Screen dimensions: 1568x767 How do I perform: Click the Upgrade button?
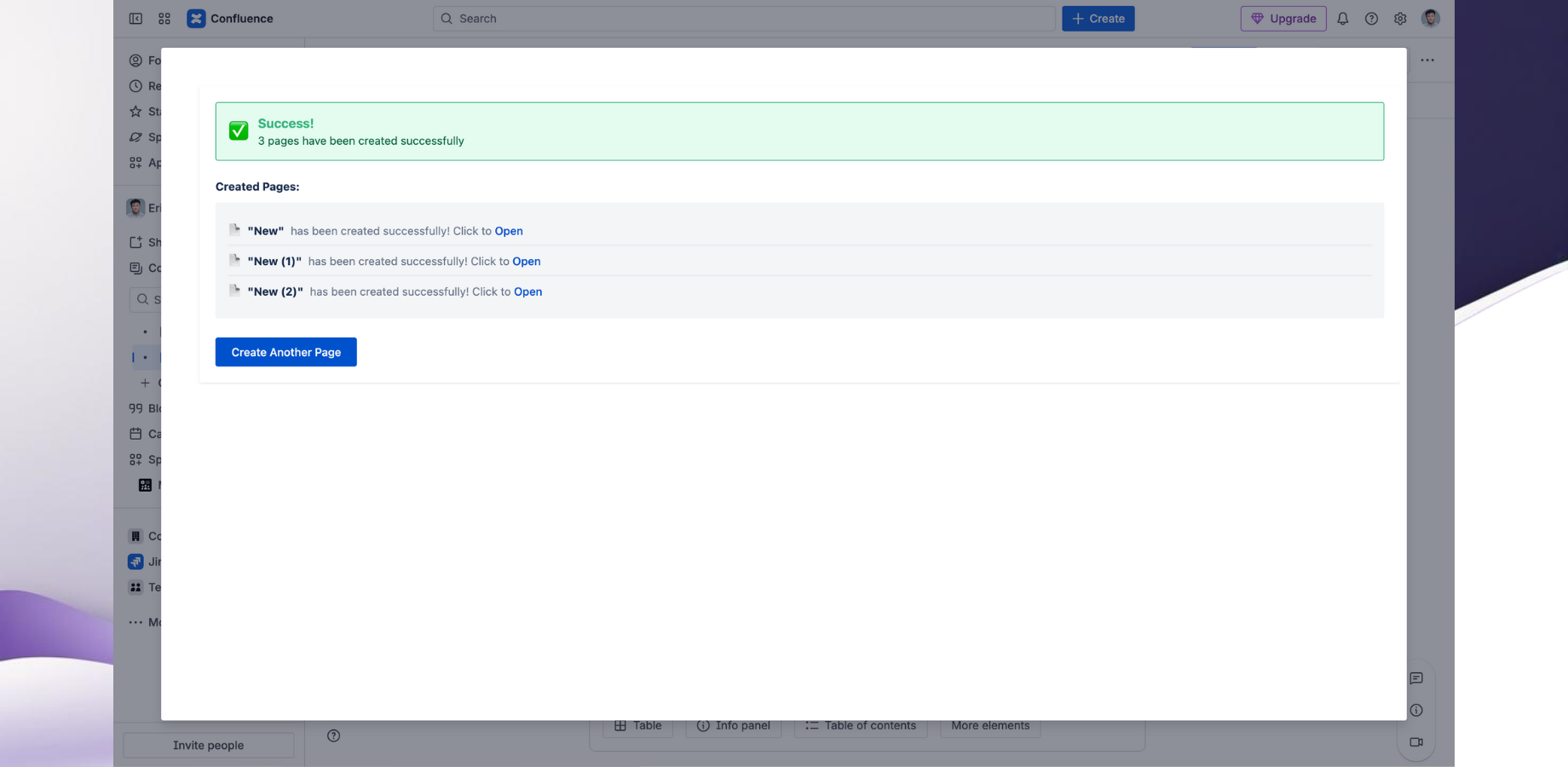1283,18
